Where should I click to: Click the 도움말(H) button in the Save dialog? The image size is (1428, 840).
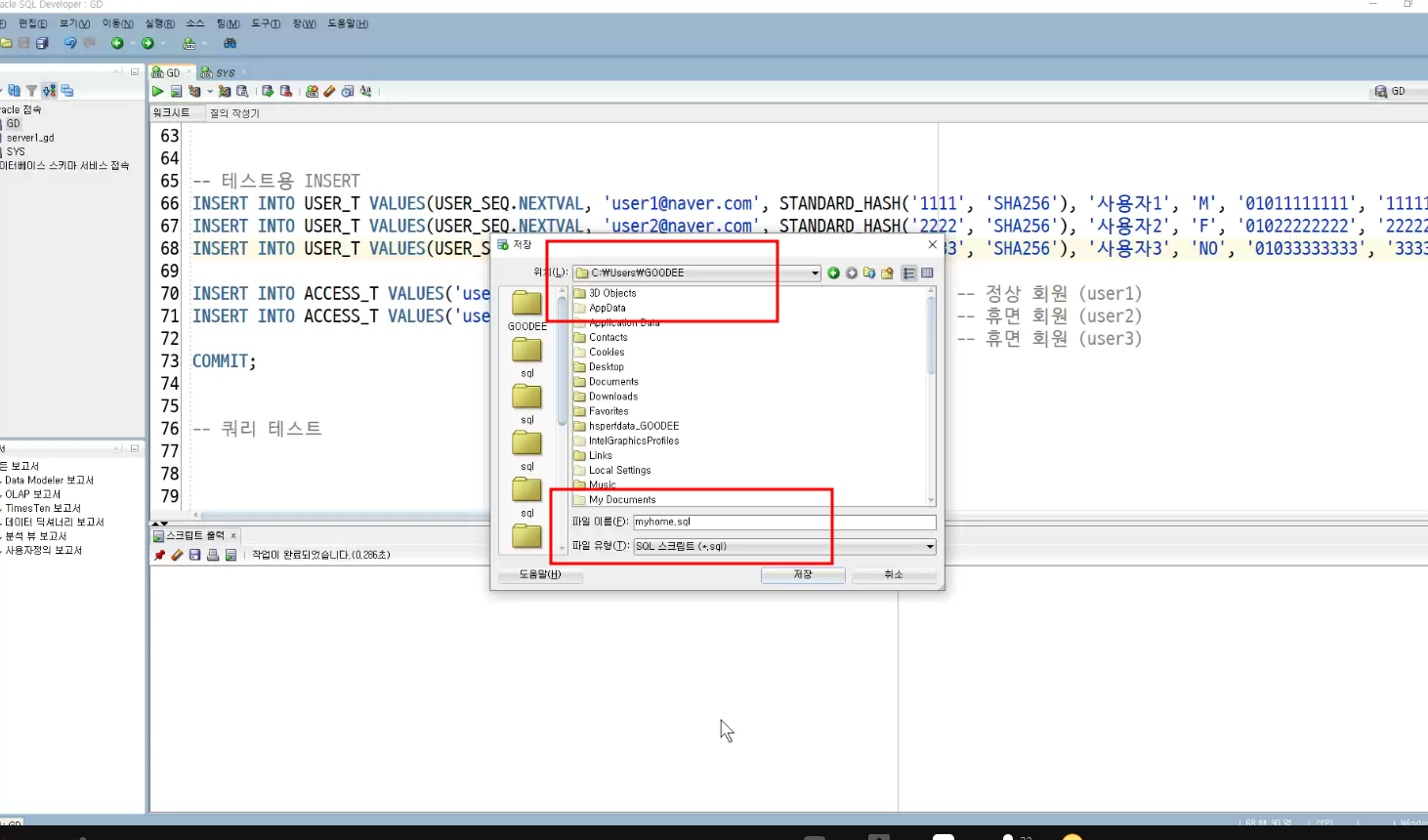[540, 574]
